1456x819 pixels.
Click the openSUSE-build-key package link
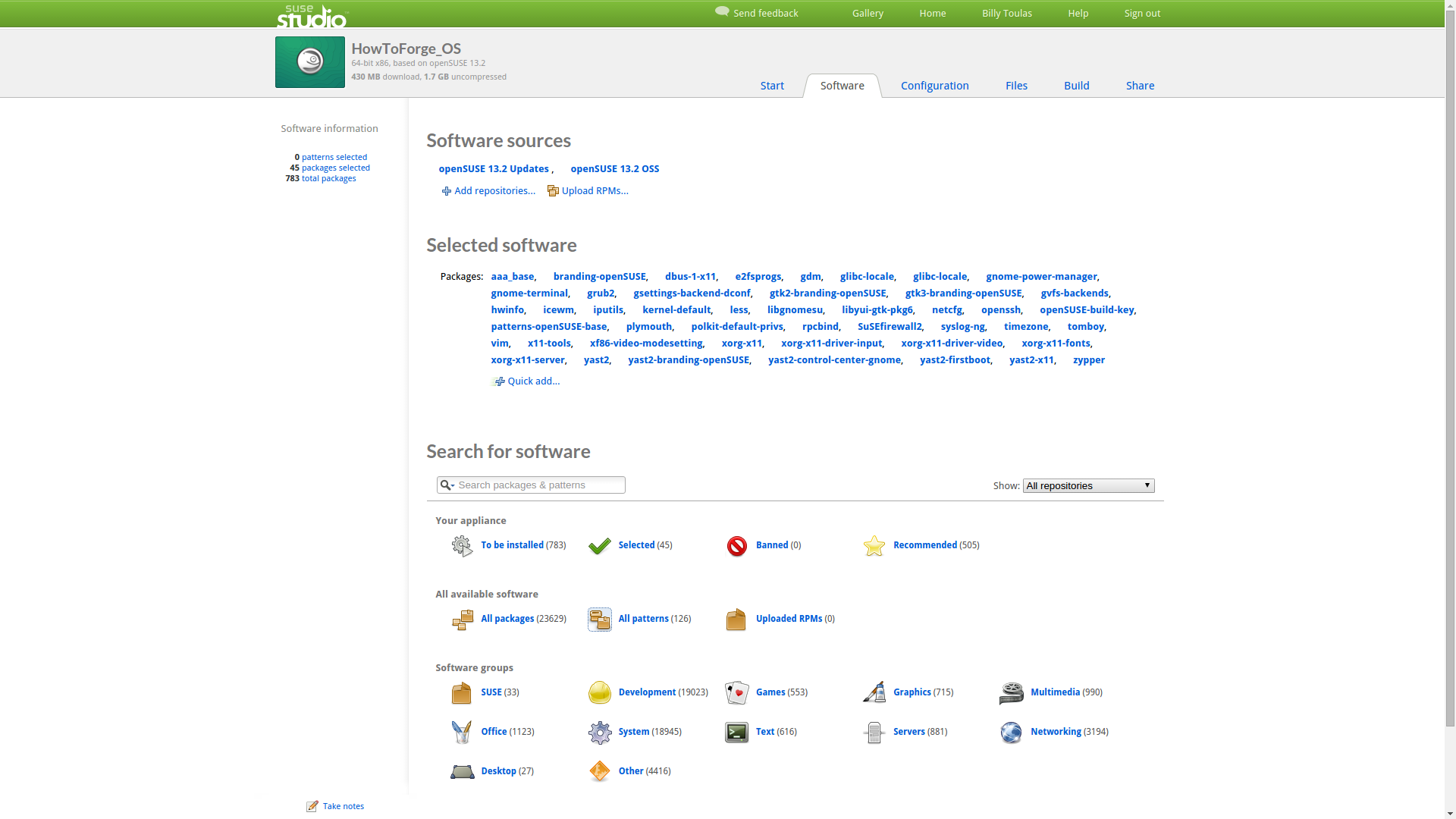[1087, 310]
